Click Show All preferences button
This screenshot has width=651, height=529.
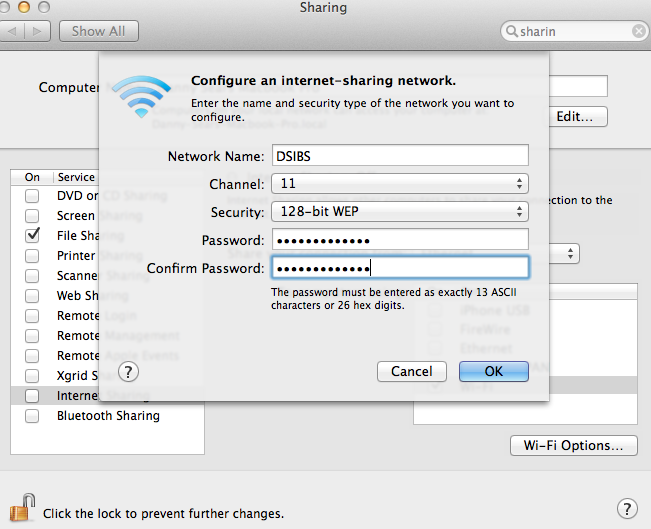(99, 31)
